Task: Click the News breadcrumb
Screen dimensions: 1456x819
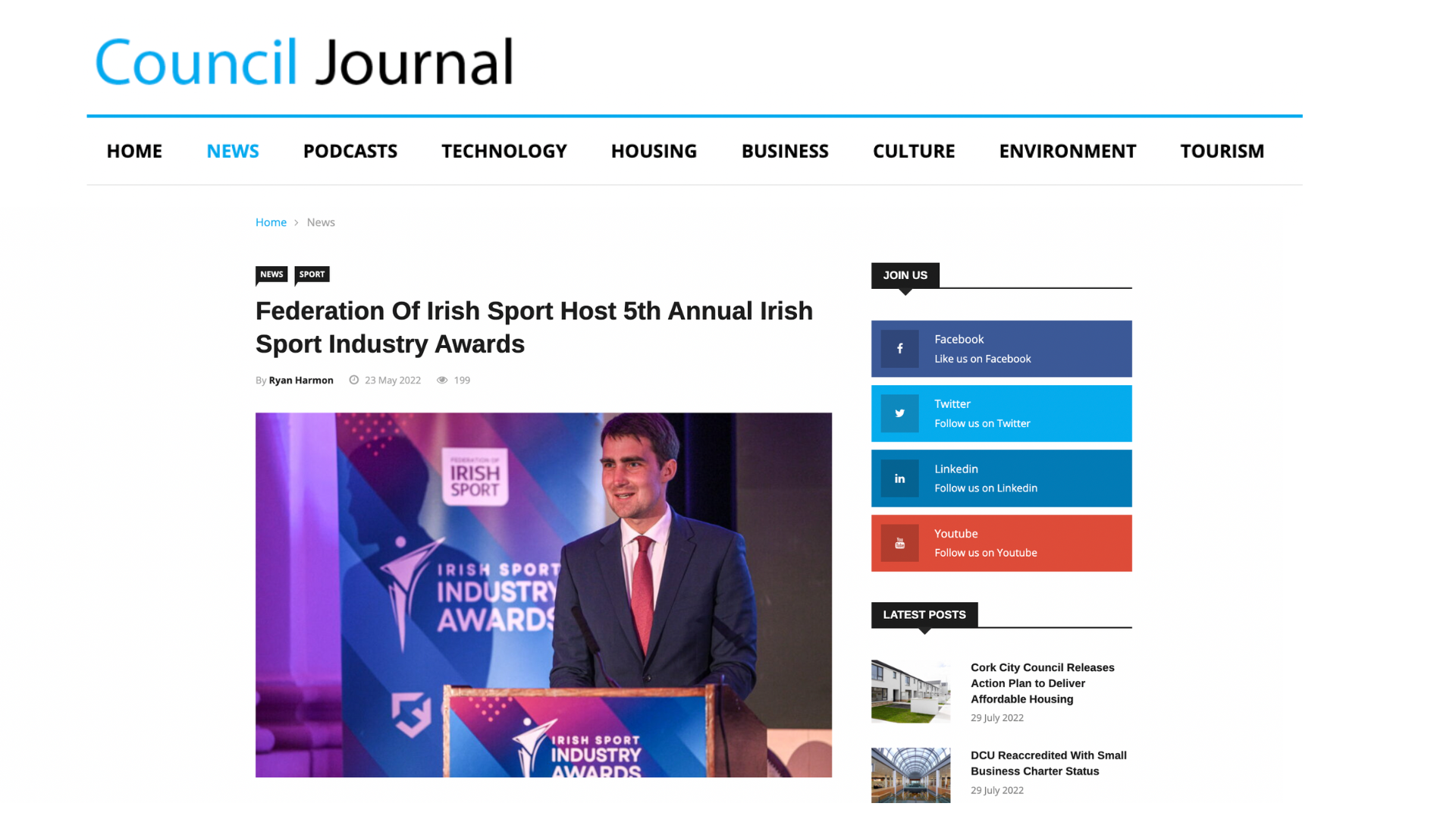Action: (x=321, y=222)
